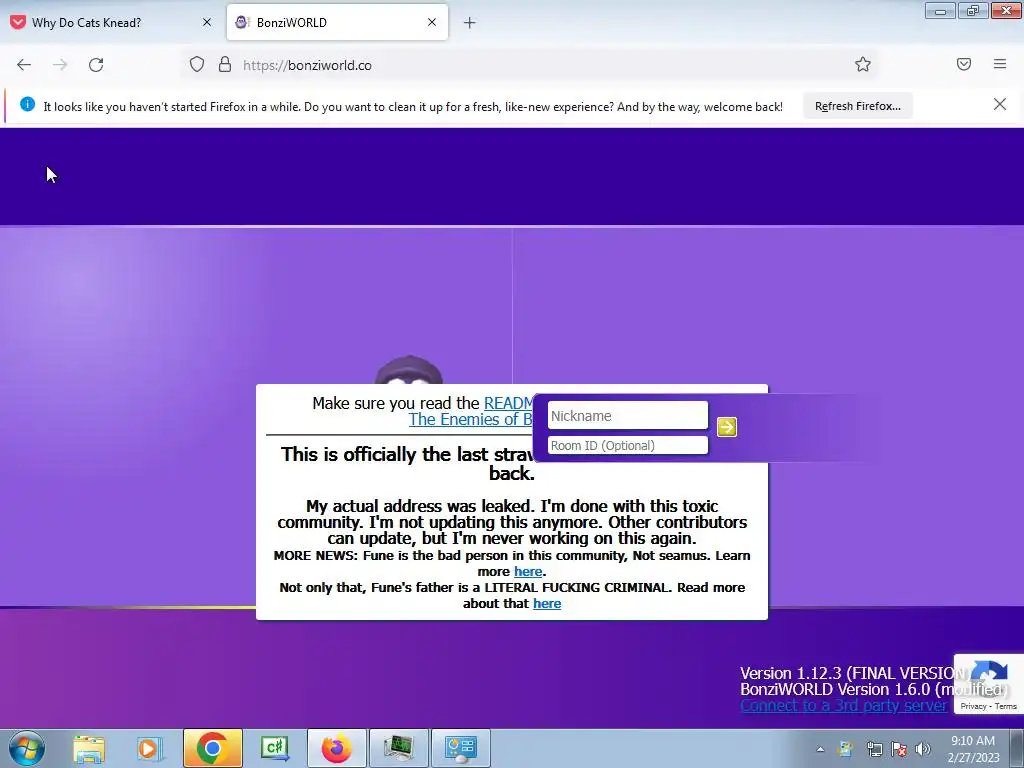
Task: Open the Windows Start orb
Action: coord(27,748)
